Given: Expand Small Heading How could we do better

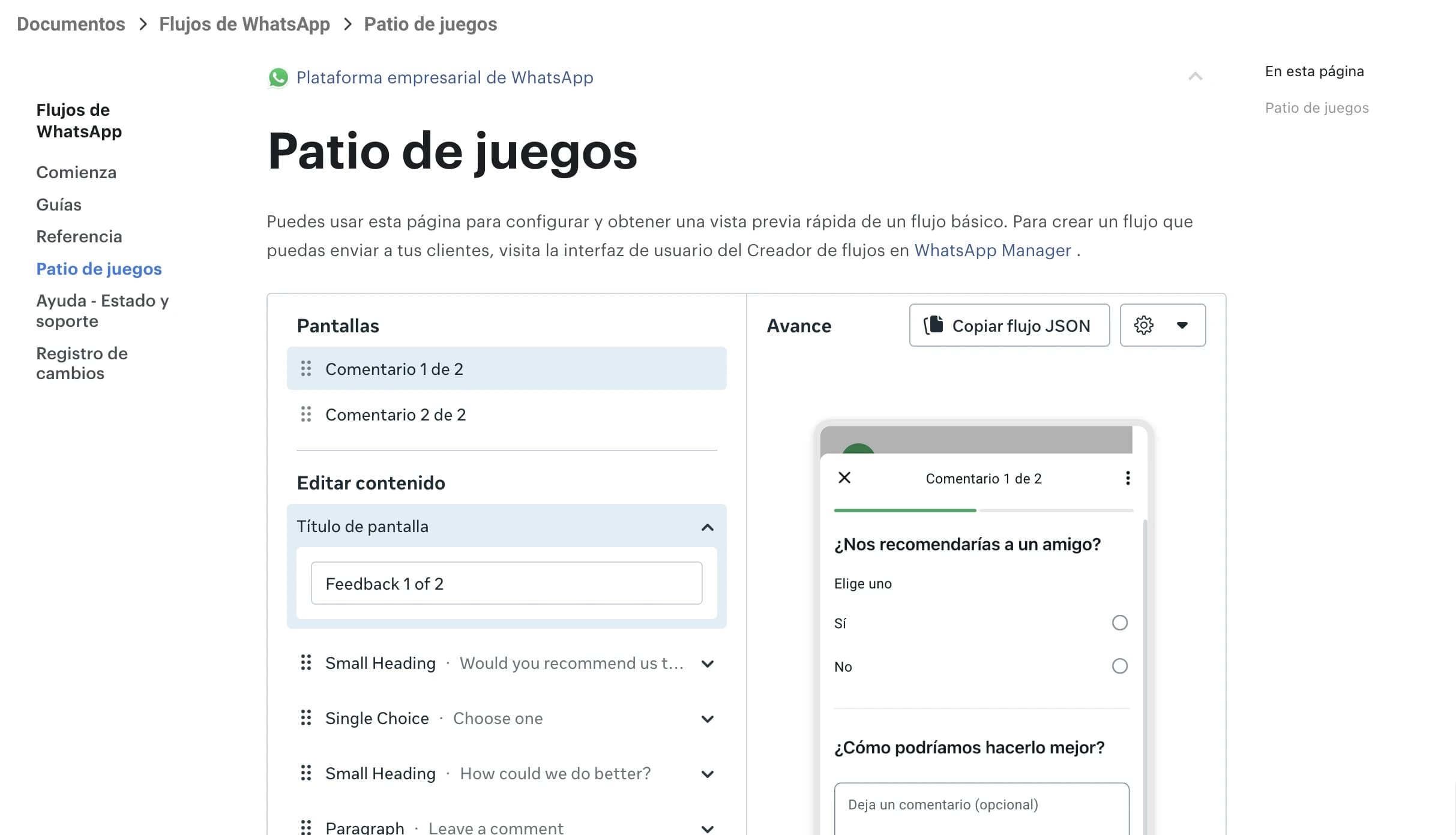Looking at the screenshot, I should [708, 774].
